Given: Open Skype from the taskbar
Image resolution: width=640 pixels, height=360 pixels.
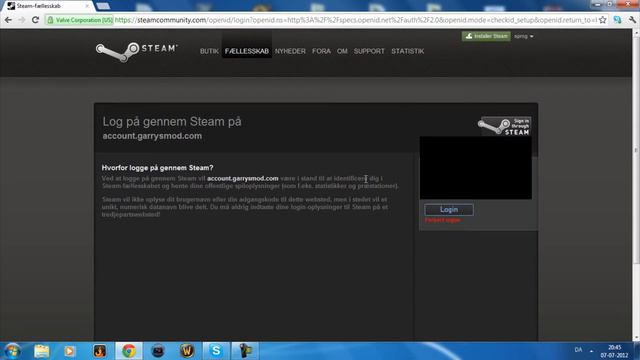Looking at the screenshot, I should pyautogui.click(x=216, y=351).
